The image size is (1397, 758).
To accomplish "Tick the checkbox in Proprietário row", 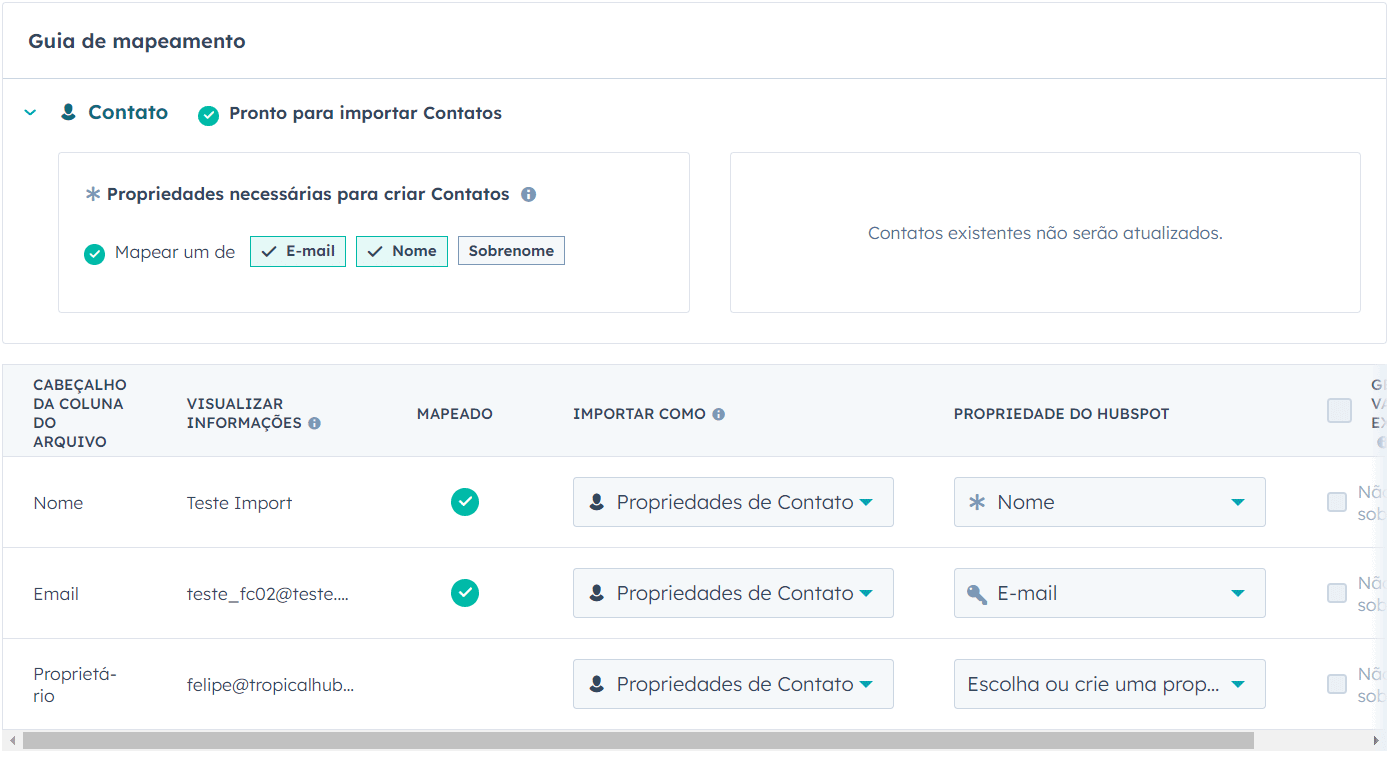I will coord(1337,684).
